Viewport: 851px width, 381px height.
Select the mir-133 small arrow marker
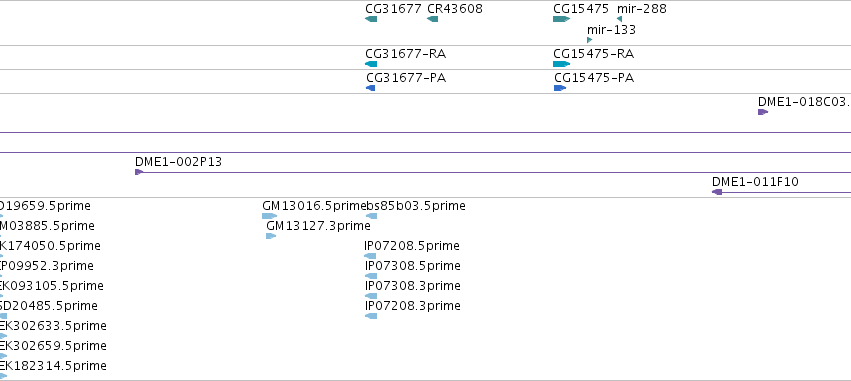coord(589,40)
